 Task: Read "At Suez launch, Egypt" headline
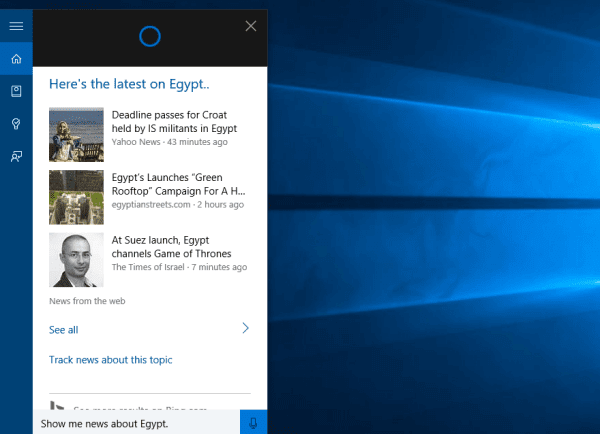coord(171,247)
